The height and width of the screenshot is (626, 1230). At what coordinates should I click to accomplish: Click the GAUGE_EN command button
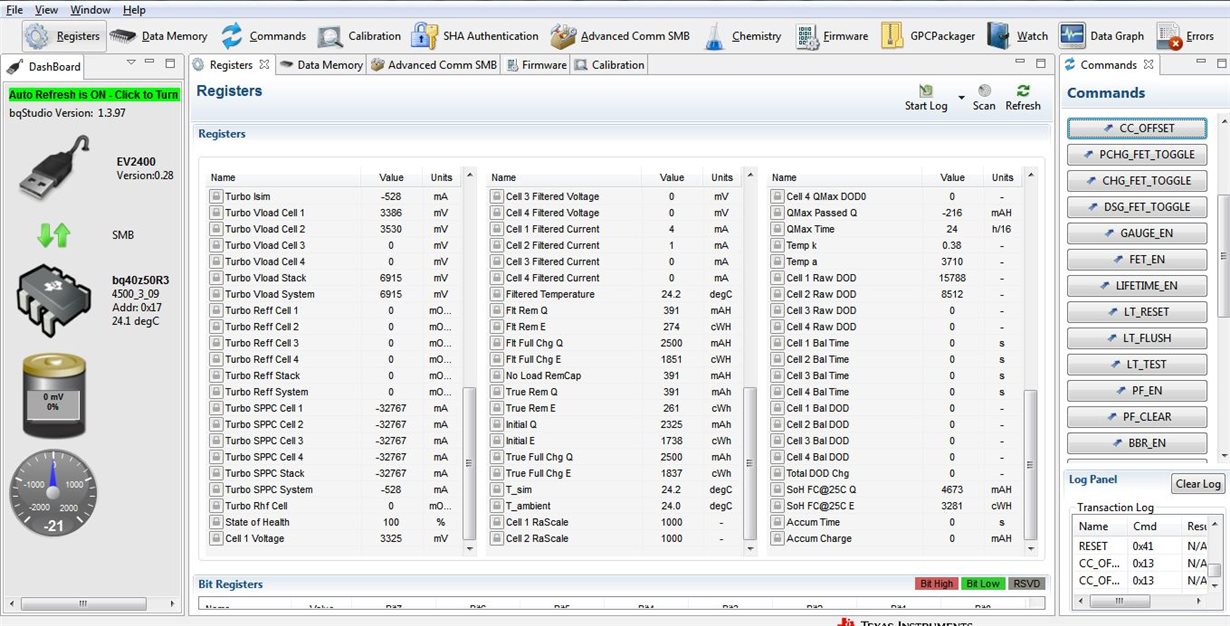click(1137, 233)
